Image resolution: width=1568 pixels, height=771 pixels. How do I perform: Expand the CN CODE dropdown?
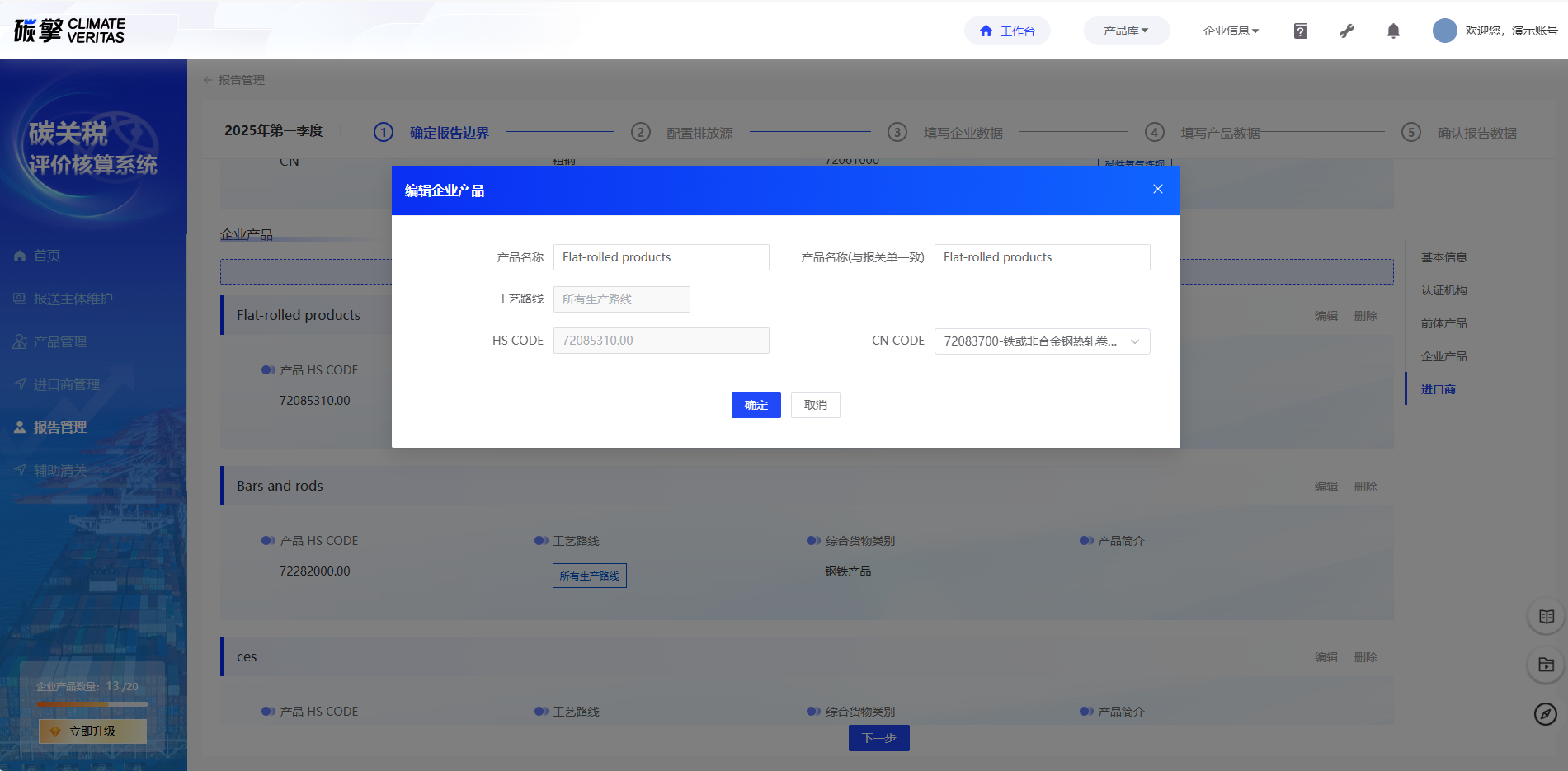1042,341
